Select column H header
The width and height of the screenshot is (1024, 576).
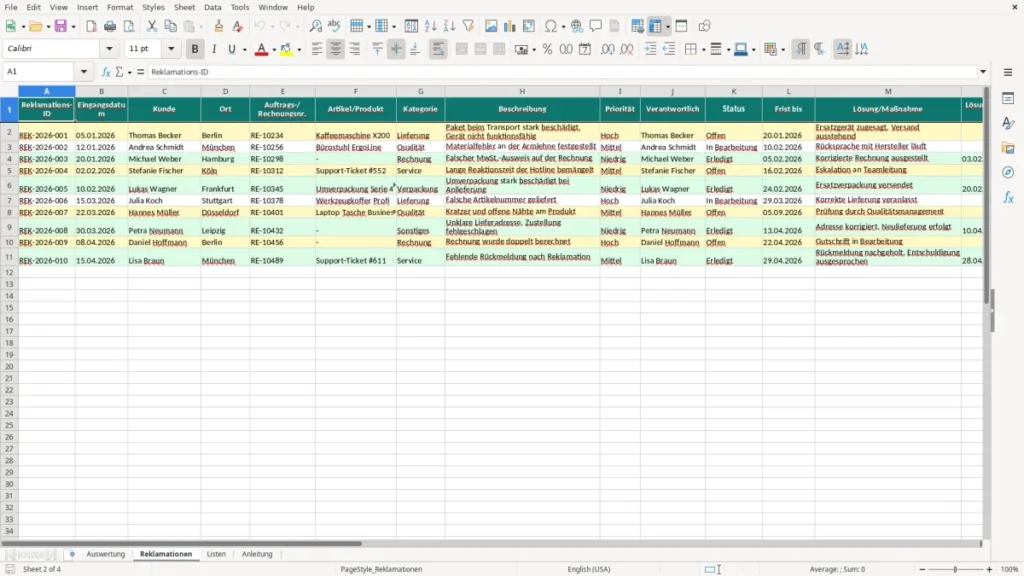(522, 91)
